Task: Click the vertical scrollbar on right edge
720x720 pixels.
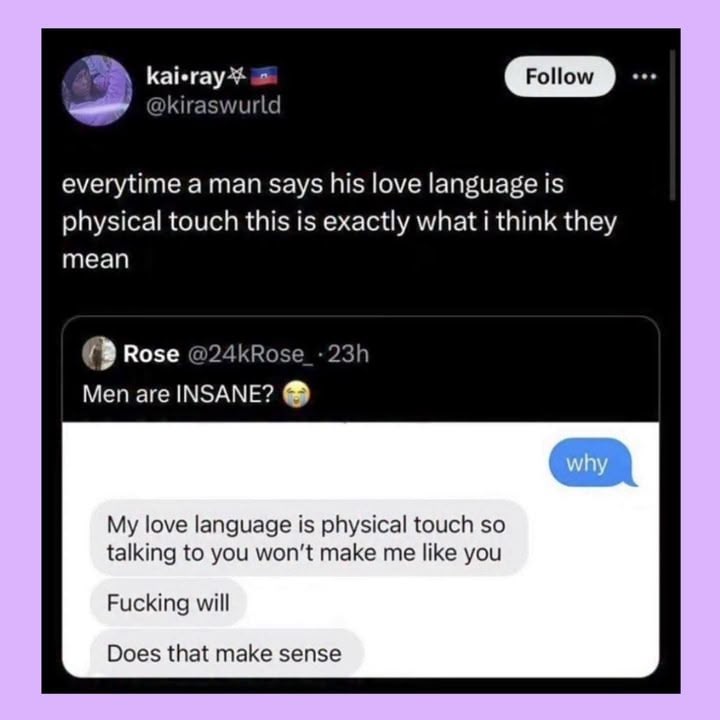Action: pyautogui.click(x=672, y=125)
